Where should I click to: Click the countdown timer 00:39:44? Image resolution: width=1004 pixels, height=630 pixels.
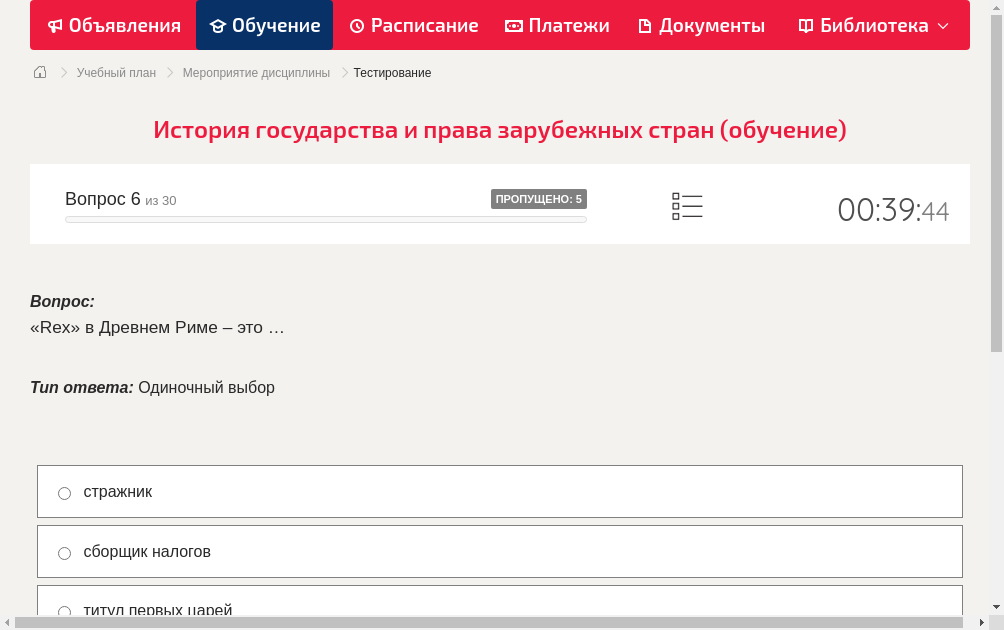[x=893, y=207]
